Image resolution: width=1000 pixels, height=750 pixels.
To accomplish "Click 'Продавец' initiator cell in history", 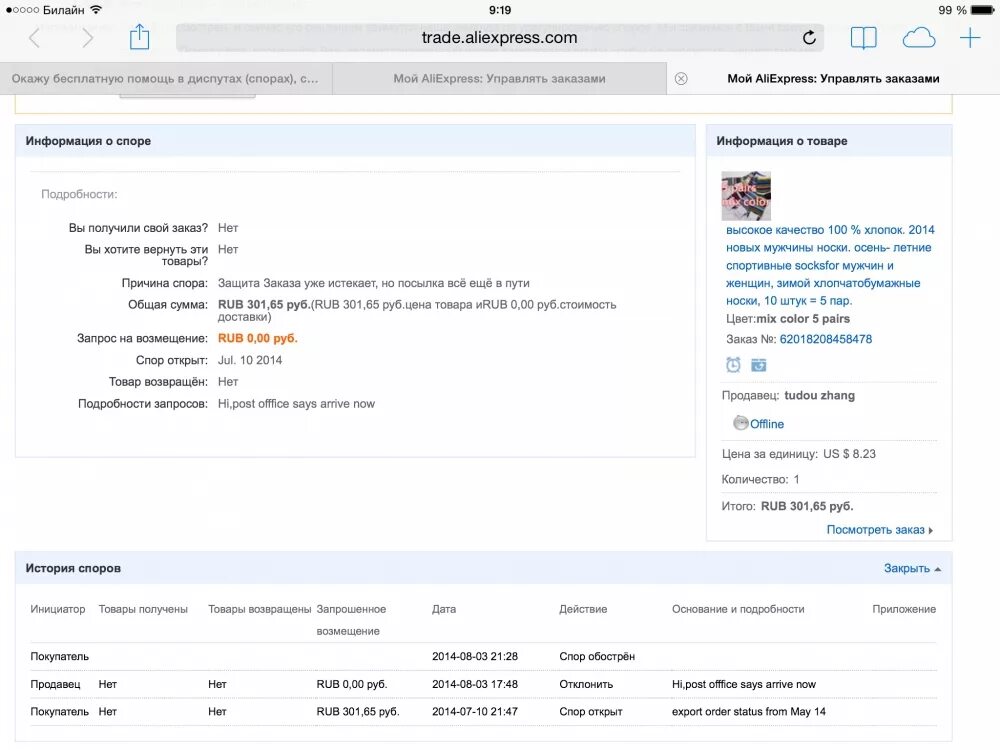I will click(55, 684).
